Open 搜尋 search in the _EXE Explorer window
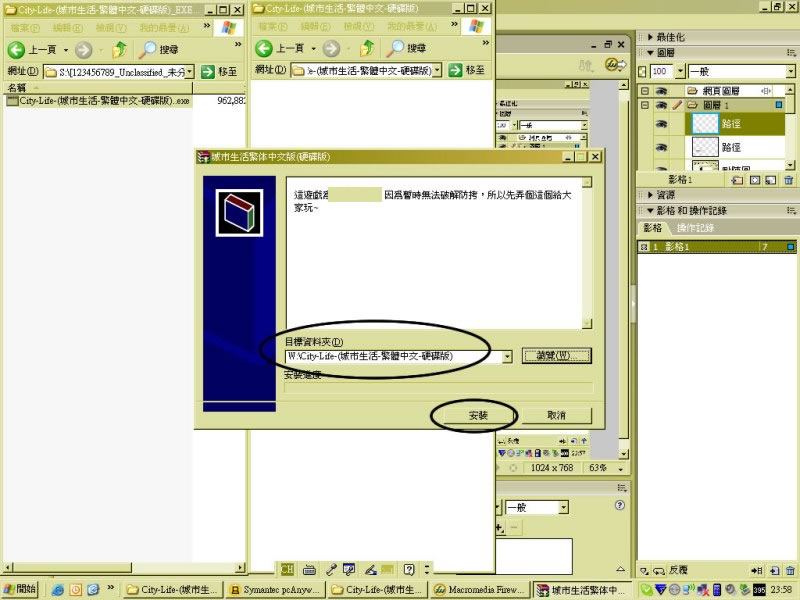 click(159, 49)
